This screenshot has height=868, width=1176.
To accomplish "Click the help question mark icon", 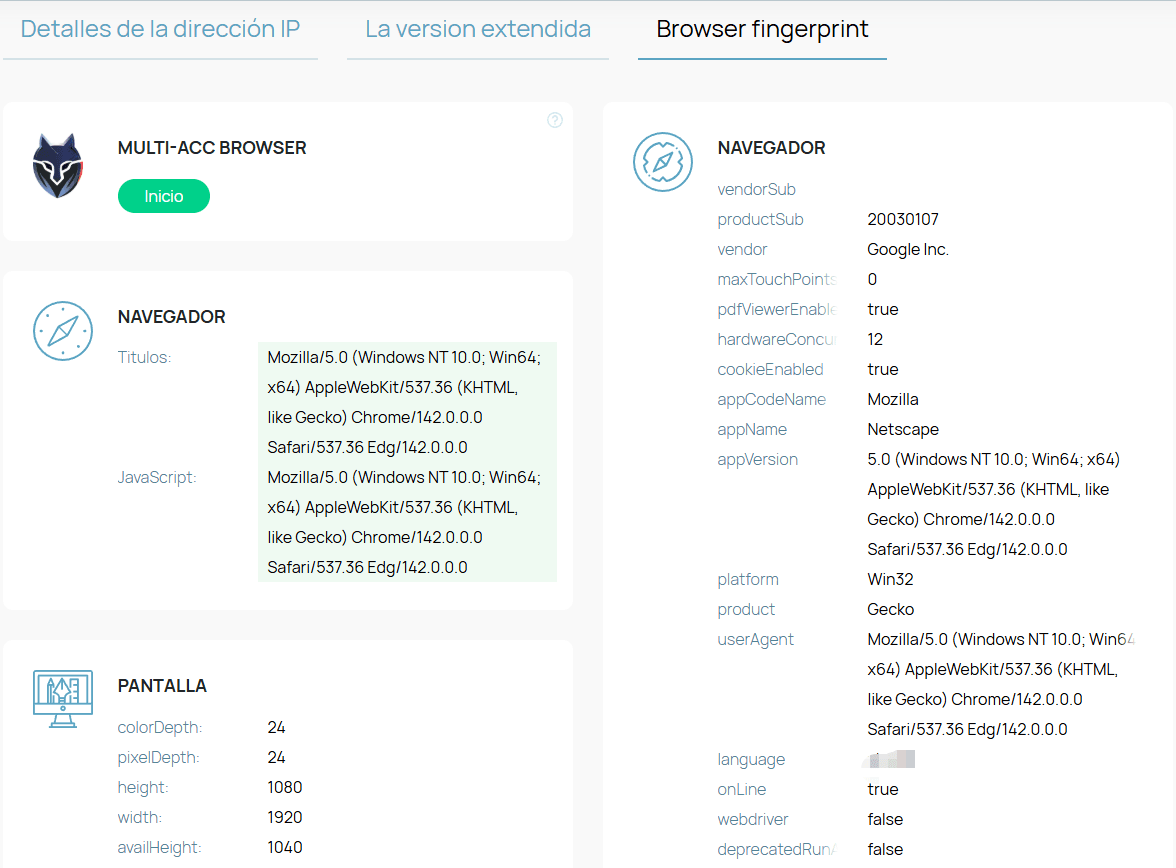I will [555, 120].
